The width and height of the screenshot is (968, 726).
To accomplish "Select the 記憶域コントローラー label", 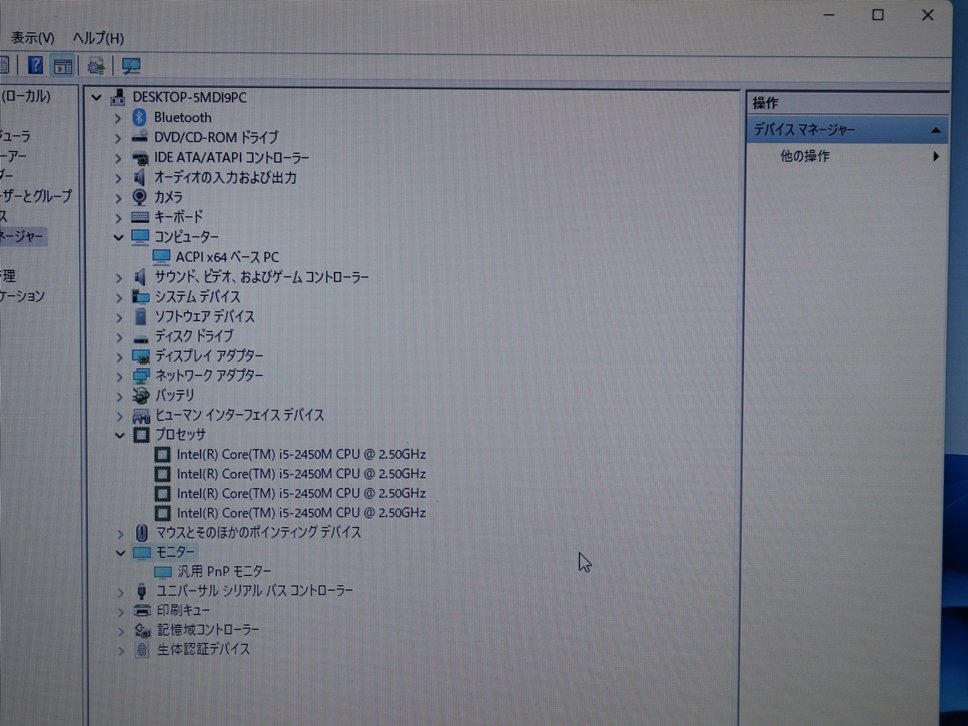I will (x=207, y=630).
